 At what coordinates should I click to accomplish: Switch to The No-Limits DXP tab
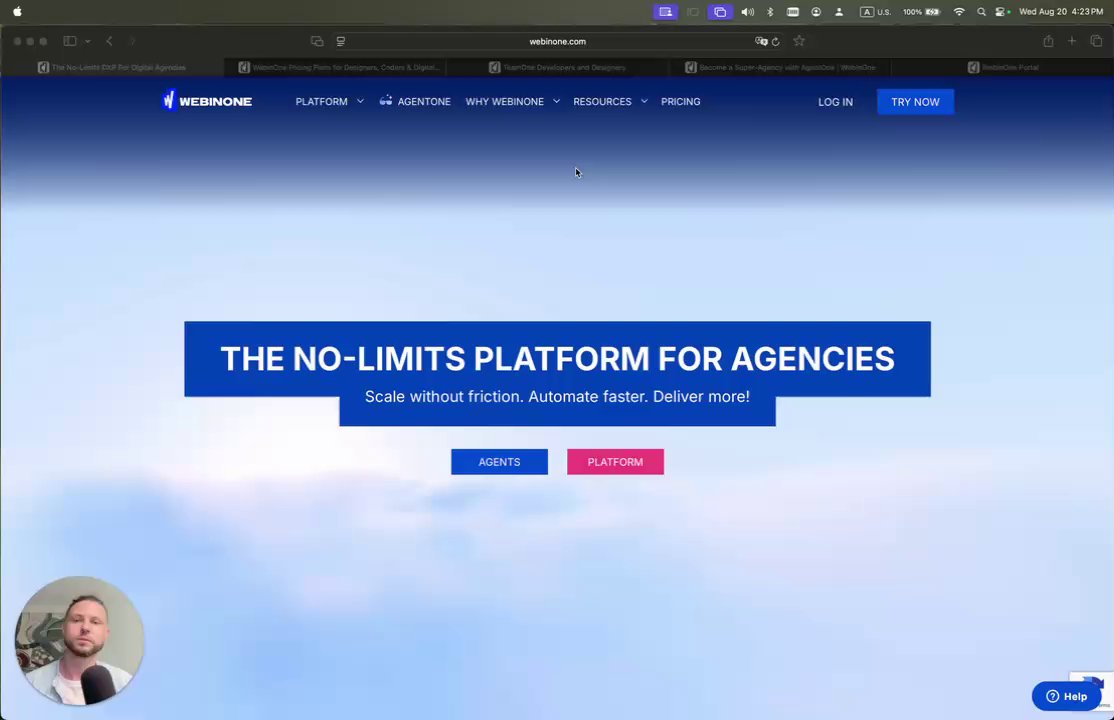(112, 68)
